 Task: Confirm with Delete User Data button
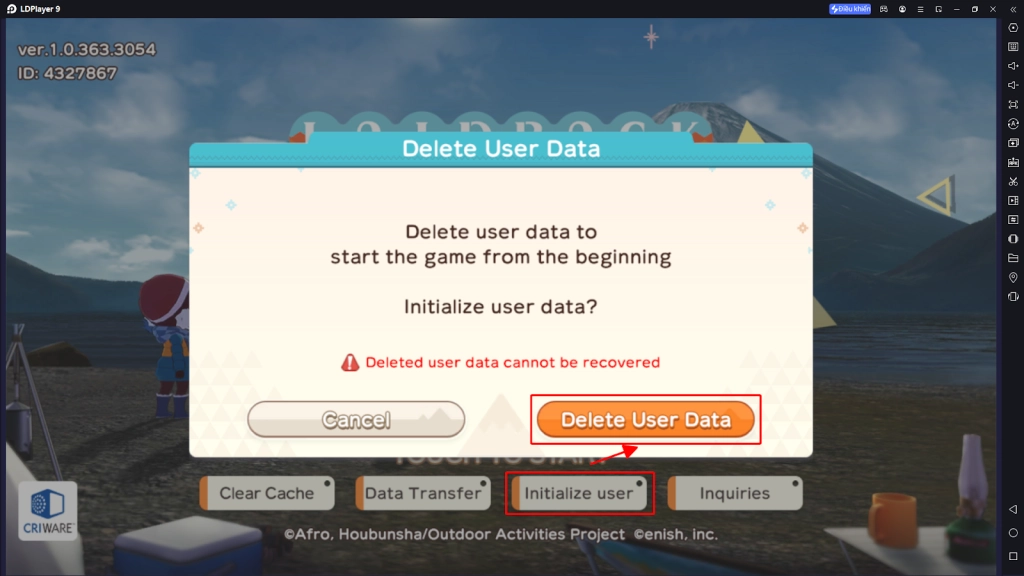tap(645, 419)
